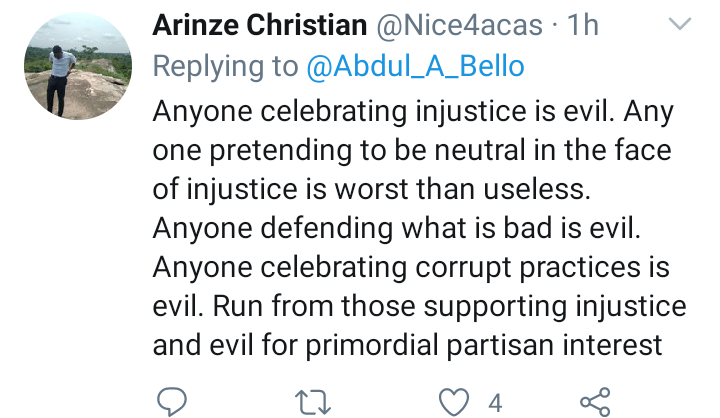Click the word 'evil.' ending the fourth line
This screenshot has height=418, width=720.
click(615, 228)
